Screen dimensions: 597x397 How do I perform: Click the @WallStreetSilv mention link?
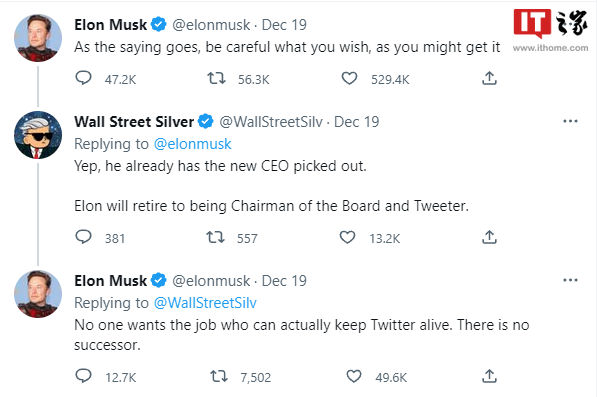[x=205, y=303]
